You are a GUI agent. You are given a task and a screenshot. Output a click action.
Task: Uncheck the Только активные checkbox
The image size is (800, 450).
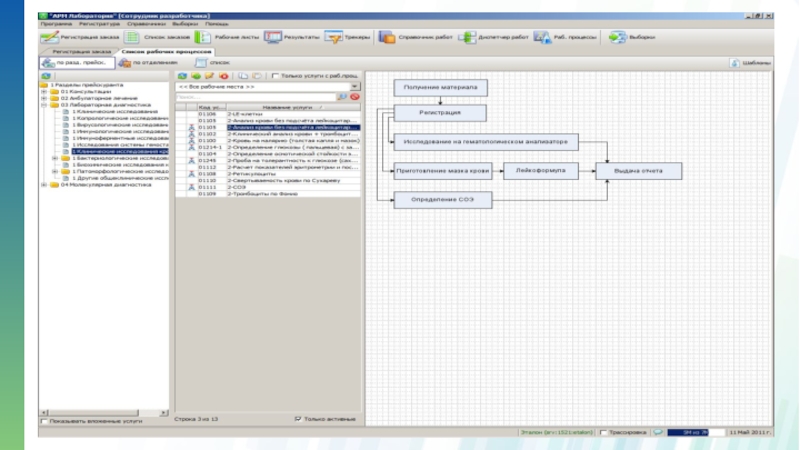pos(297,418)
